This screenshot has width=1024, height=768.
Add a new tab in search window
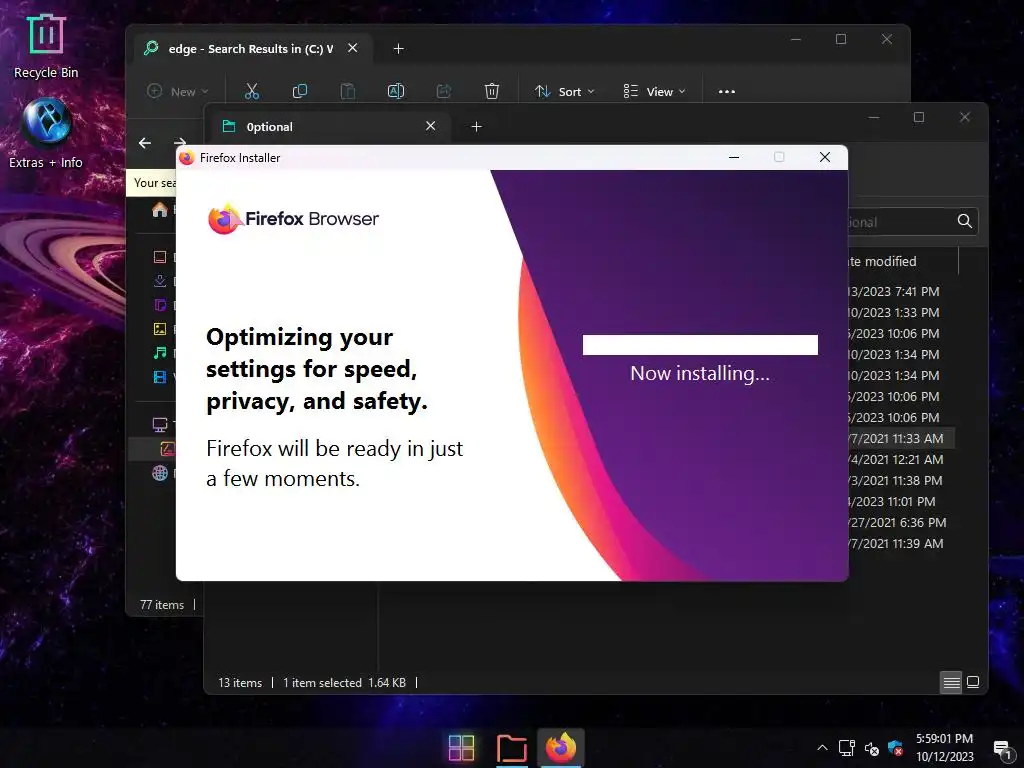pos(398,48)
